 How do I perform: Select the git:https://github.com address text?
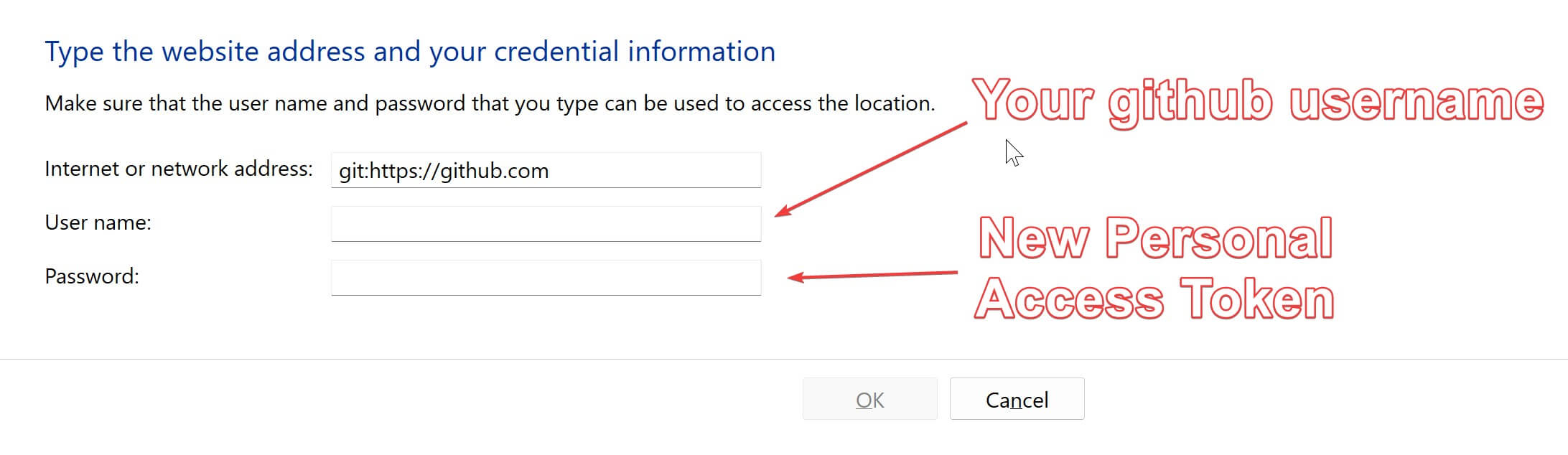444,170
